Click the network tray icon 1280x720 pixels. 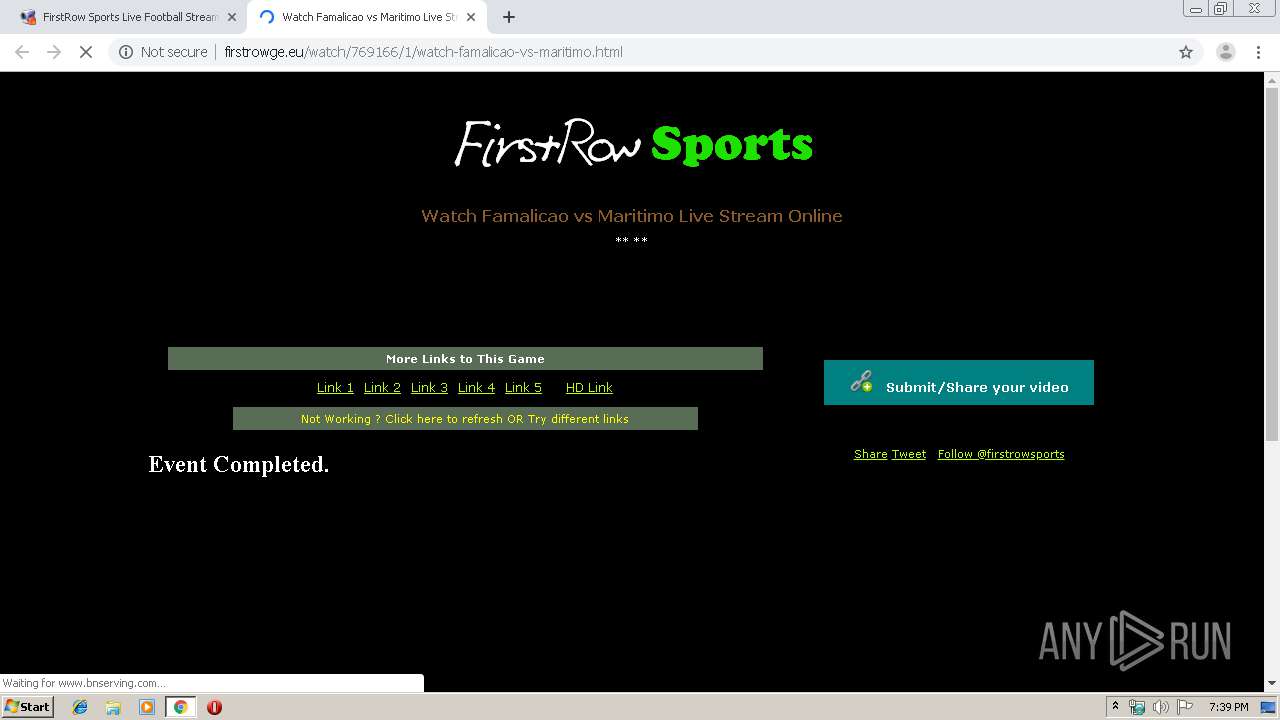point(1137,707)
